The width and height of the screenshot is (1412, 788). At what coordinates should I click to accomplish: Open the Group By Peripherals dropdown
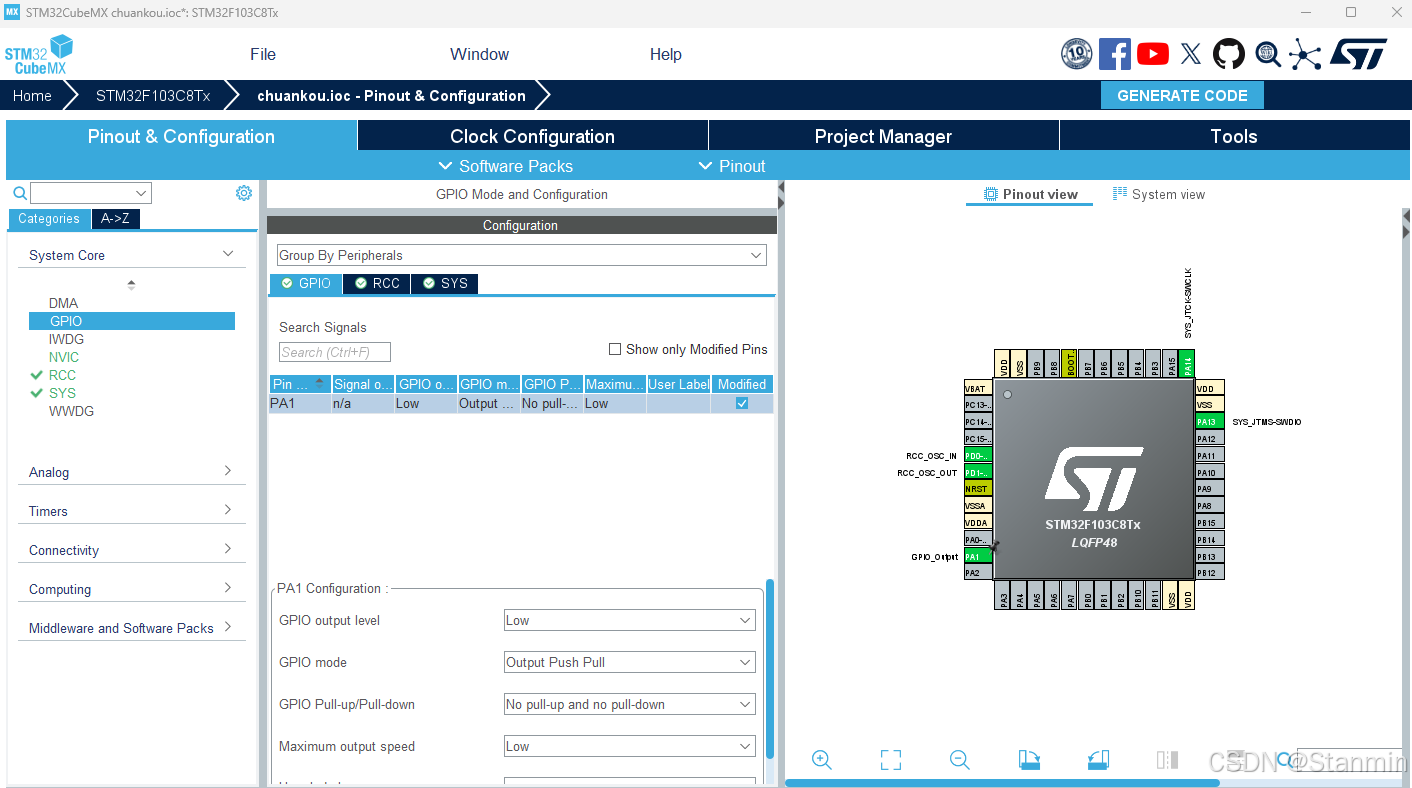(x=521, y=255)
